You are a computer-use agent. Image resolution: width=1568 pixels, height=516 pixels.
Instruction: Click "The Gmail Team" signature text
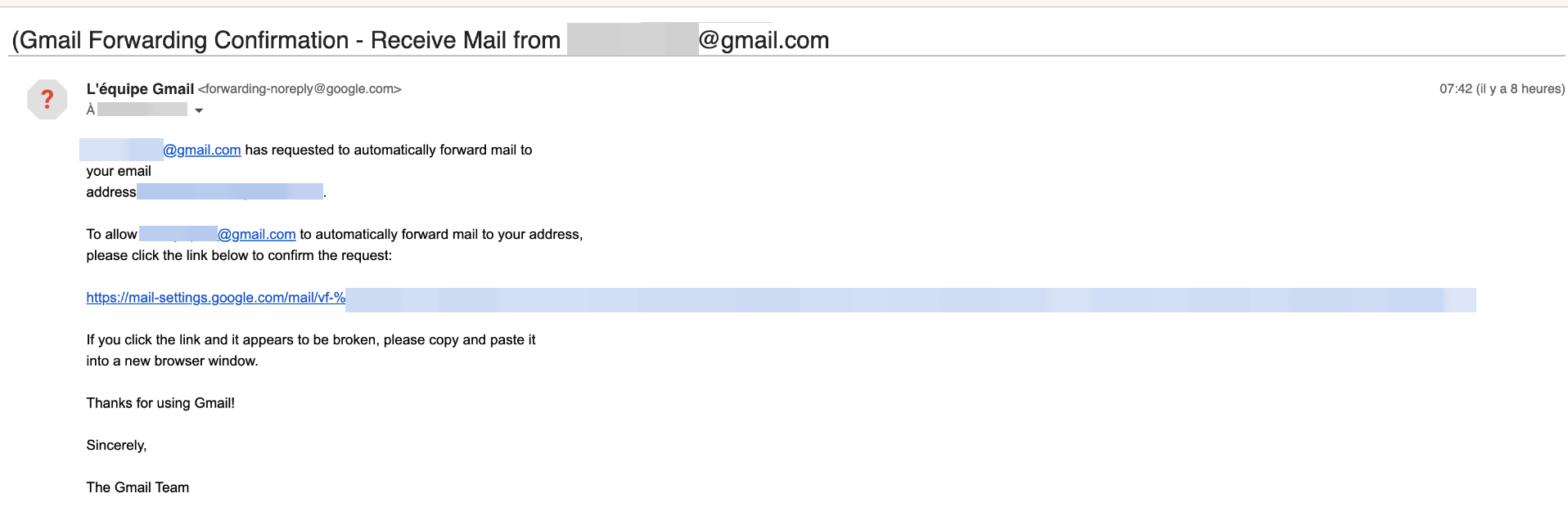point(137,487)
